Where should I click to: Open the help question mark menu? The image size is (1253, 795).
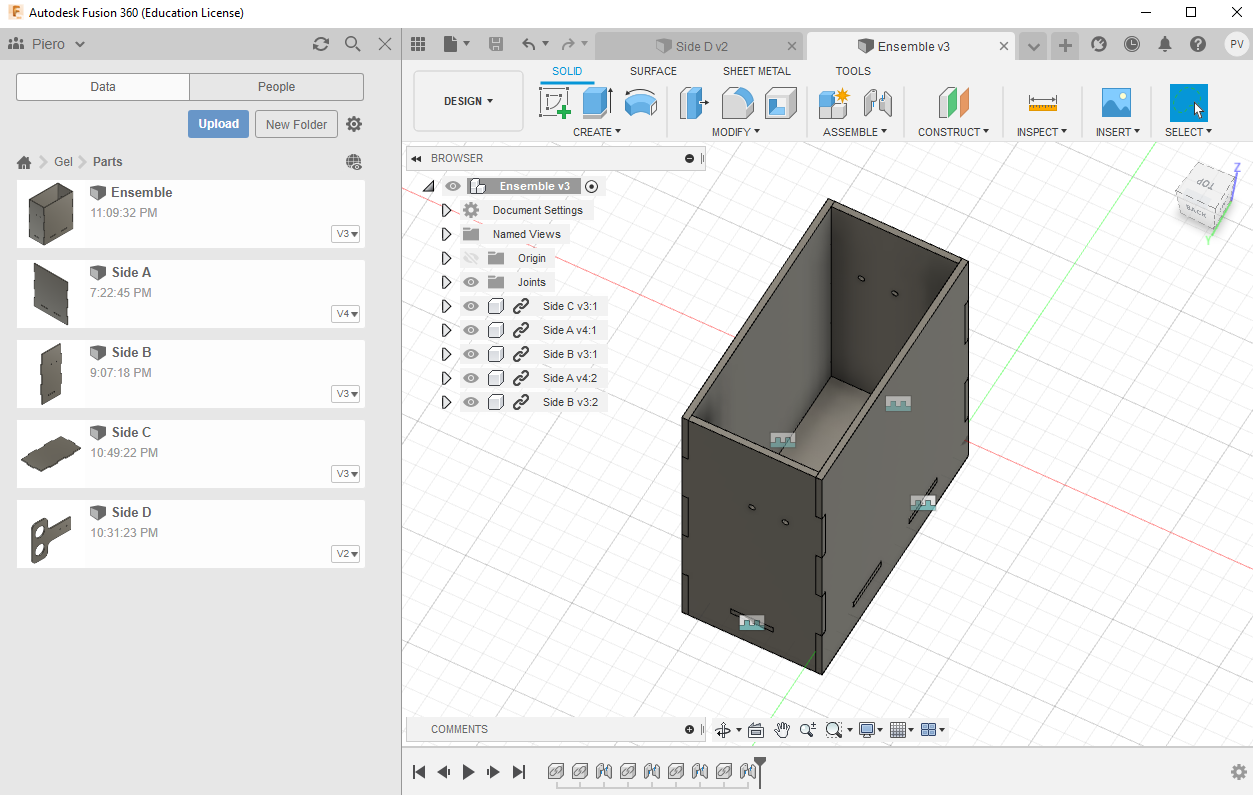pos(1198,44)
